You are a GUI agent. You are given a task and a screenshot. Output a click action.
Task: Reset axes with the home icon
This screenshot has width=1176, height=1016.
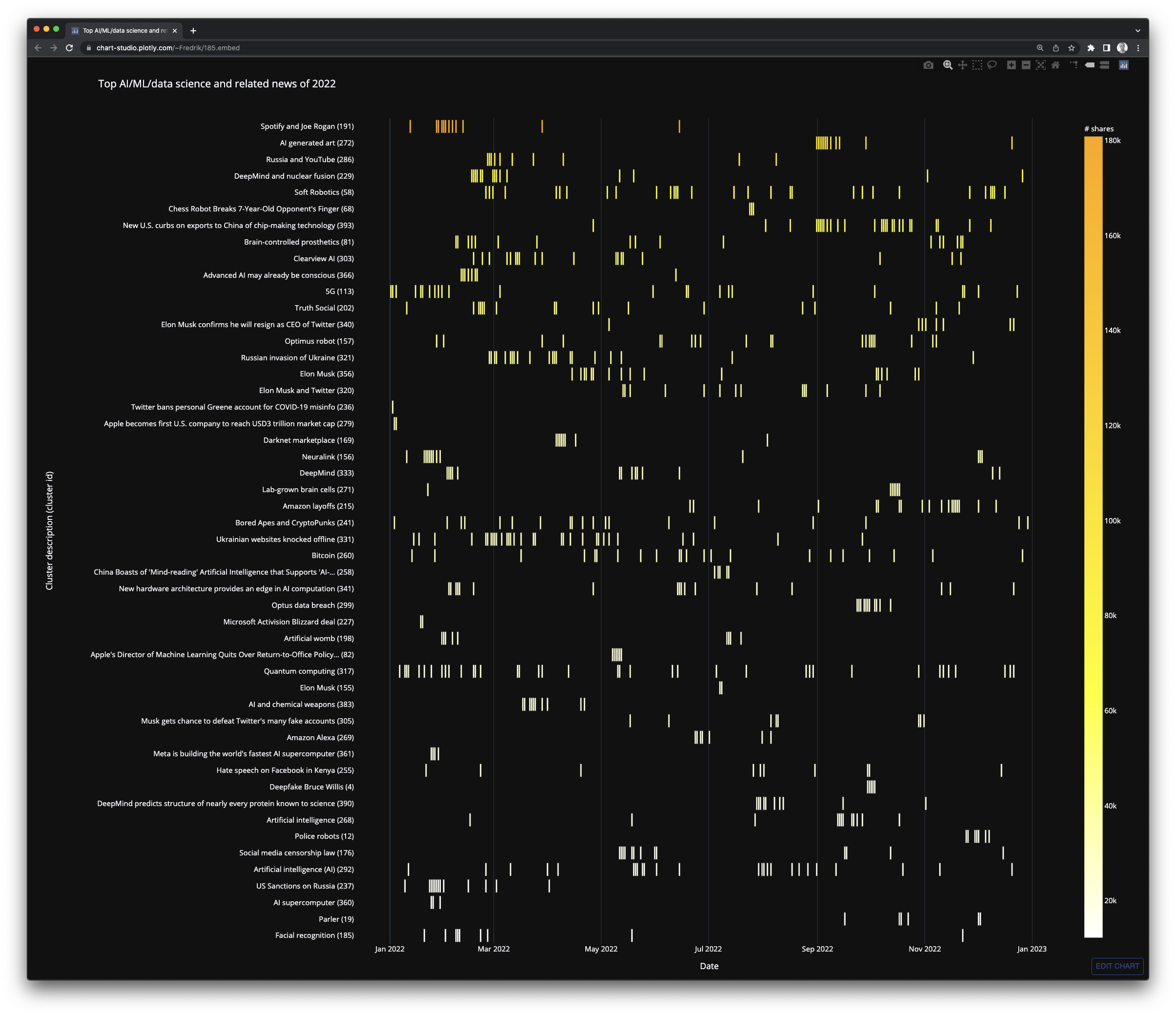click(x=1055, y=65)
